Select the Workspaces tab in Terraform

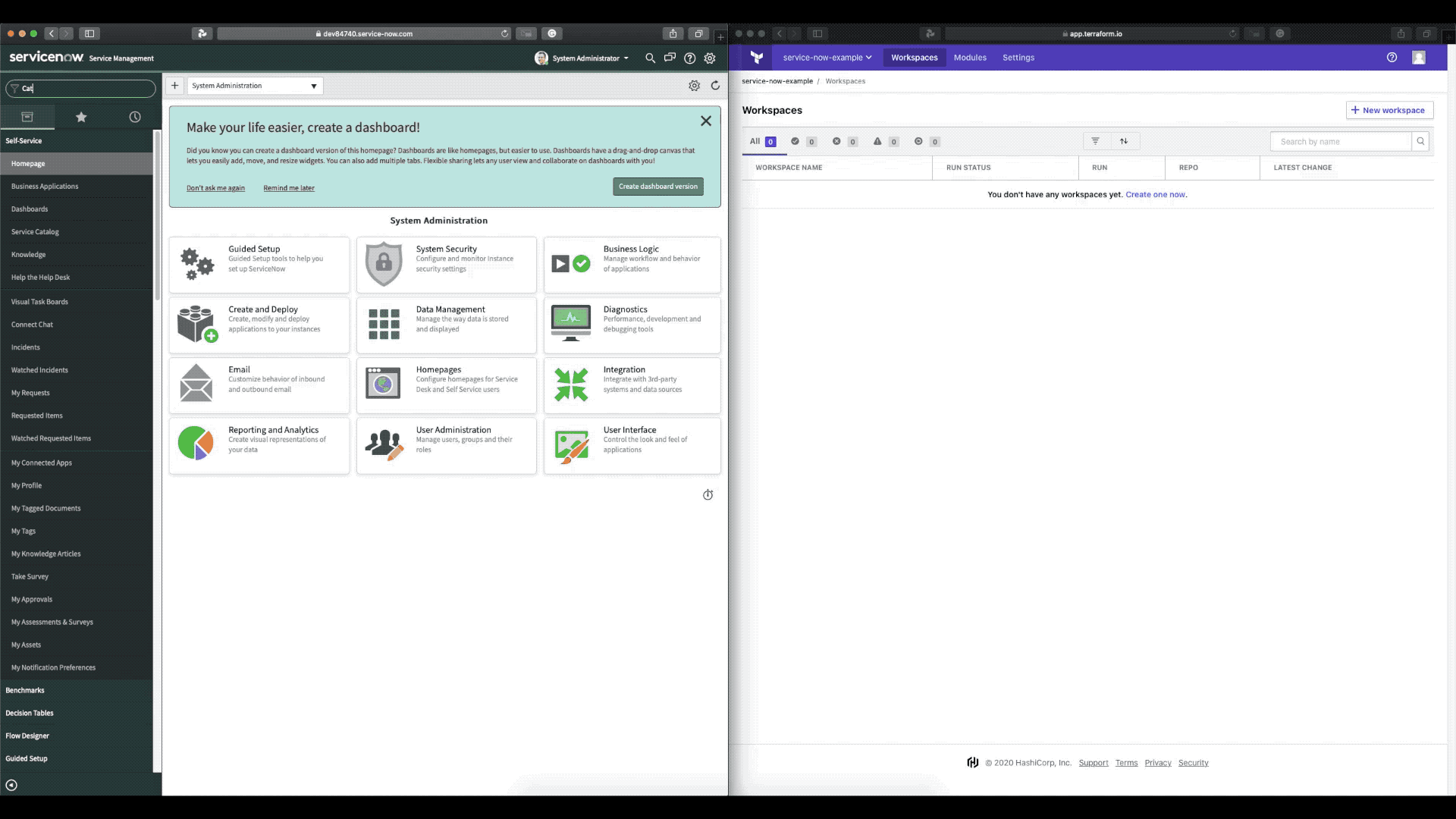pos(913,57)
